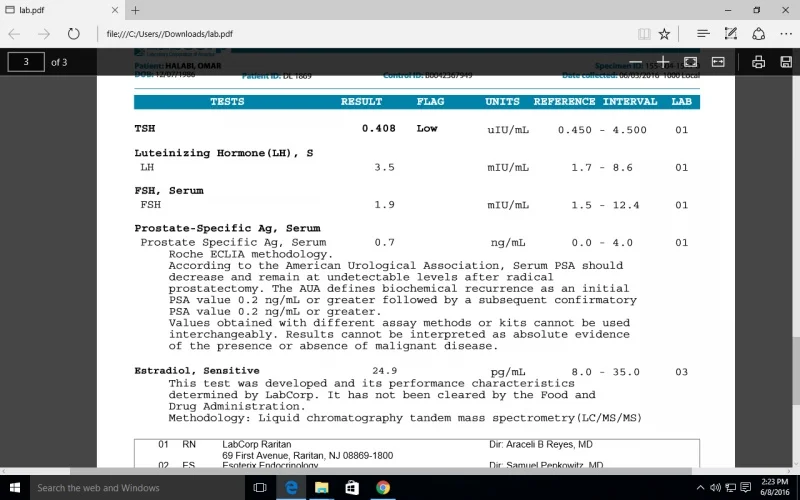Open Windows Store on the taskbar
The height and width of the screenshot is (500, 800).
(352, 488)
